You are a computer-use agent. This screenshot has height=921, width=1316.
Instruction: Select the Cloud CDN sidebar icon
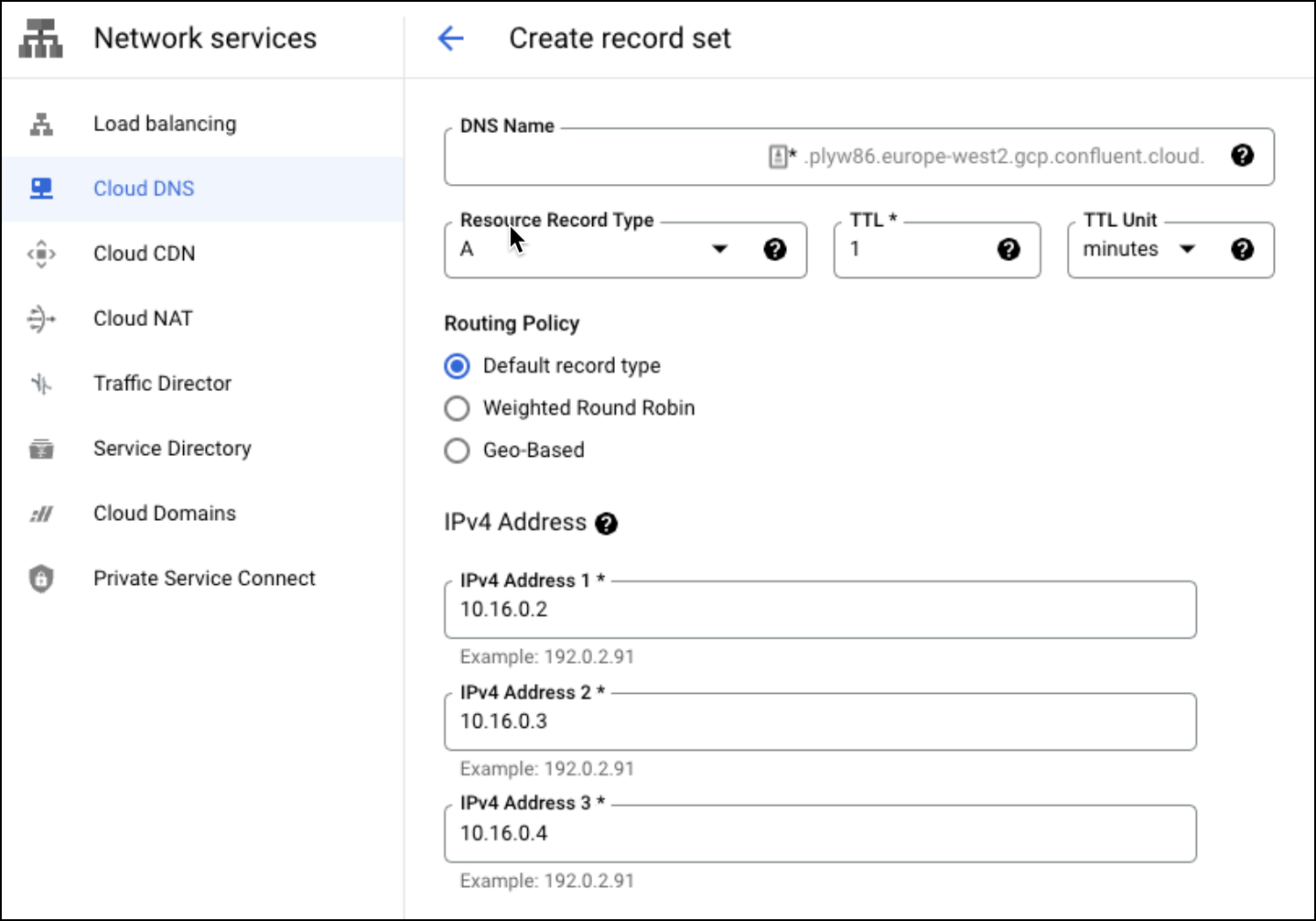tap(40, 253)
